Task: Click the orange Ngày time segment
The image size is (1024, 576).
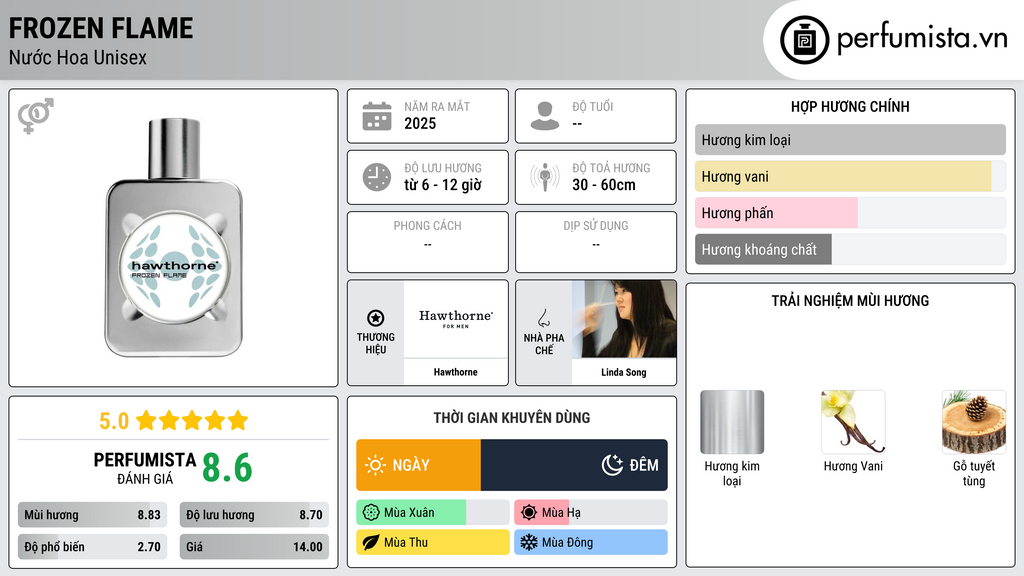Action: click(x=419, y=465)
